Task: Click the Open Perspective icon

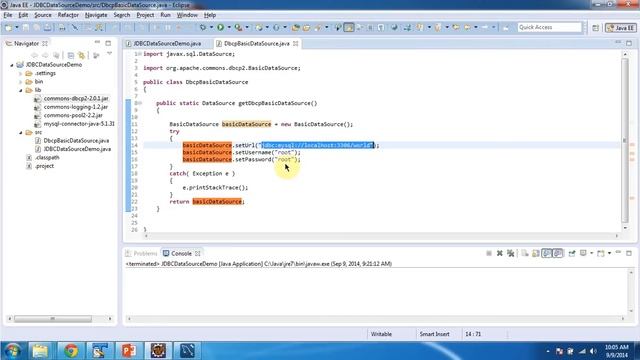Action: coord(596,28)
